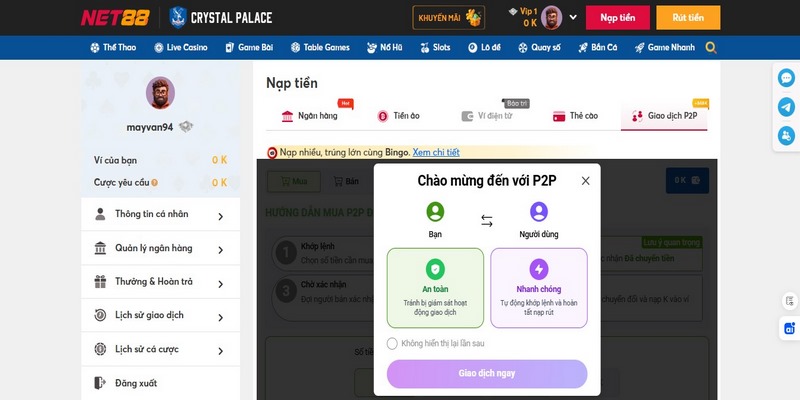This screenshot has height=400, width=800.
Task: Switch to the Thẻ cào tab
Action: point(576,116)
